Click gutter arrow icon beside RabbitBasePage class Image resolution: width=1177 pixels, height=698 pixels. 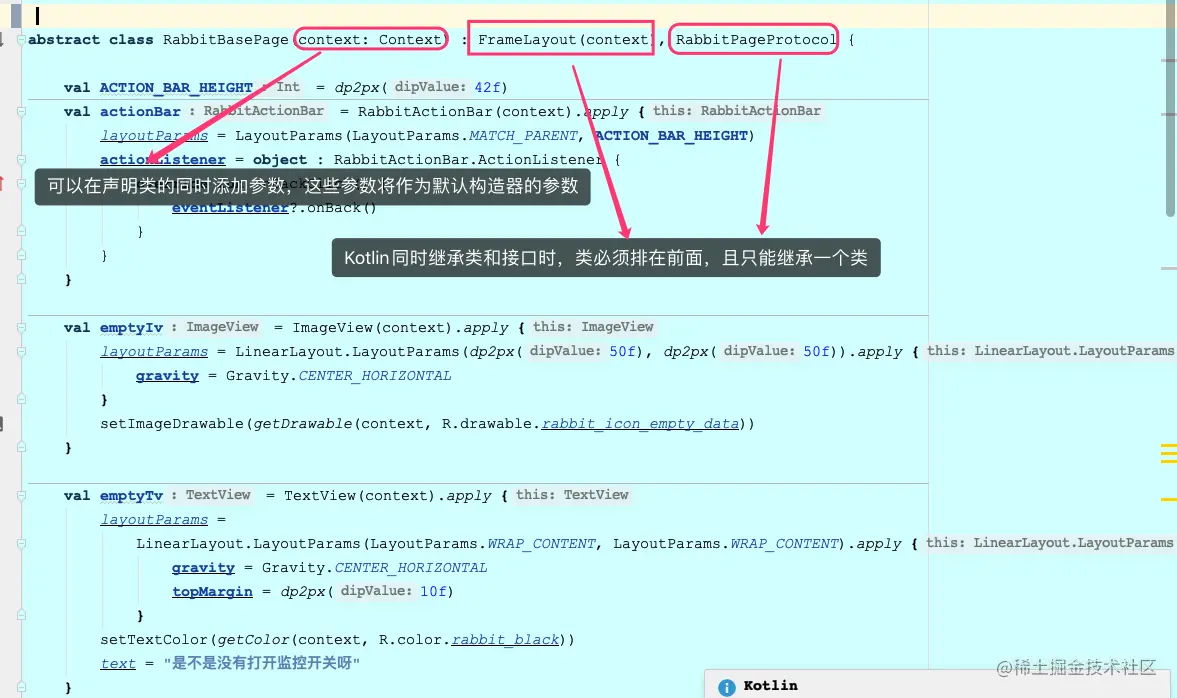pyautogui.click(x=2, y=40)
